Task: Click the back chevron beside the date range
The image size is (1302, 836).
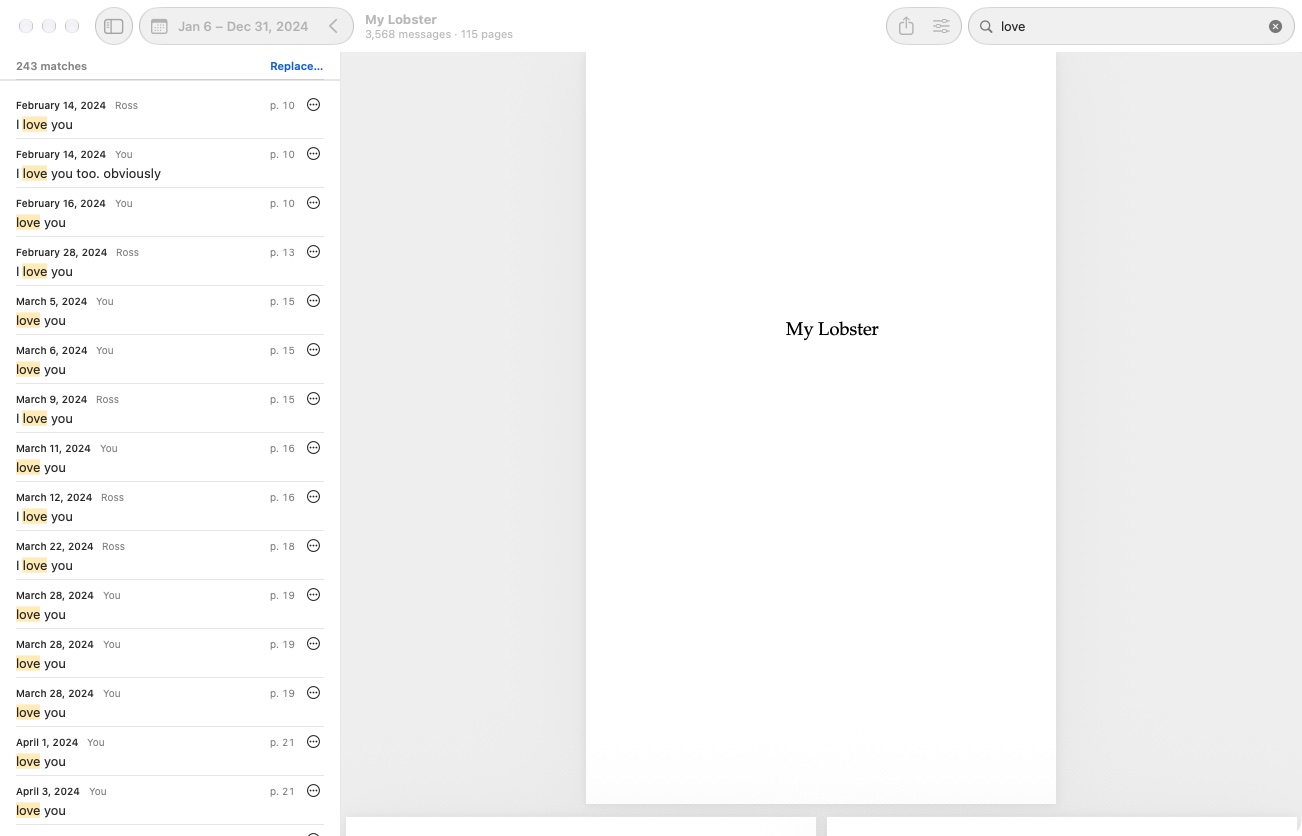Action: coord(334,27)
